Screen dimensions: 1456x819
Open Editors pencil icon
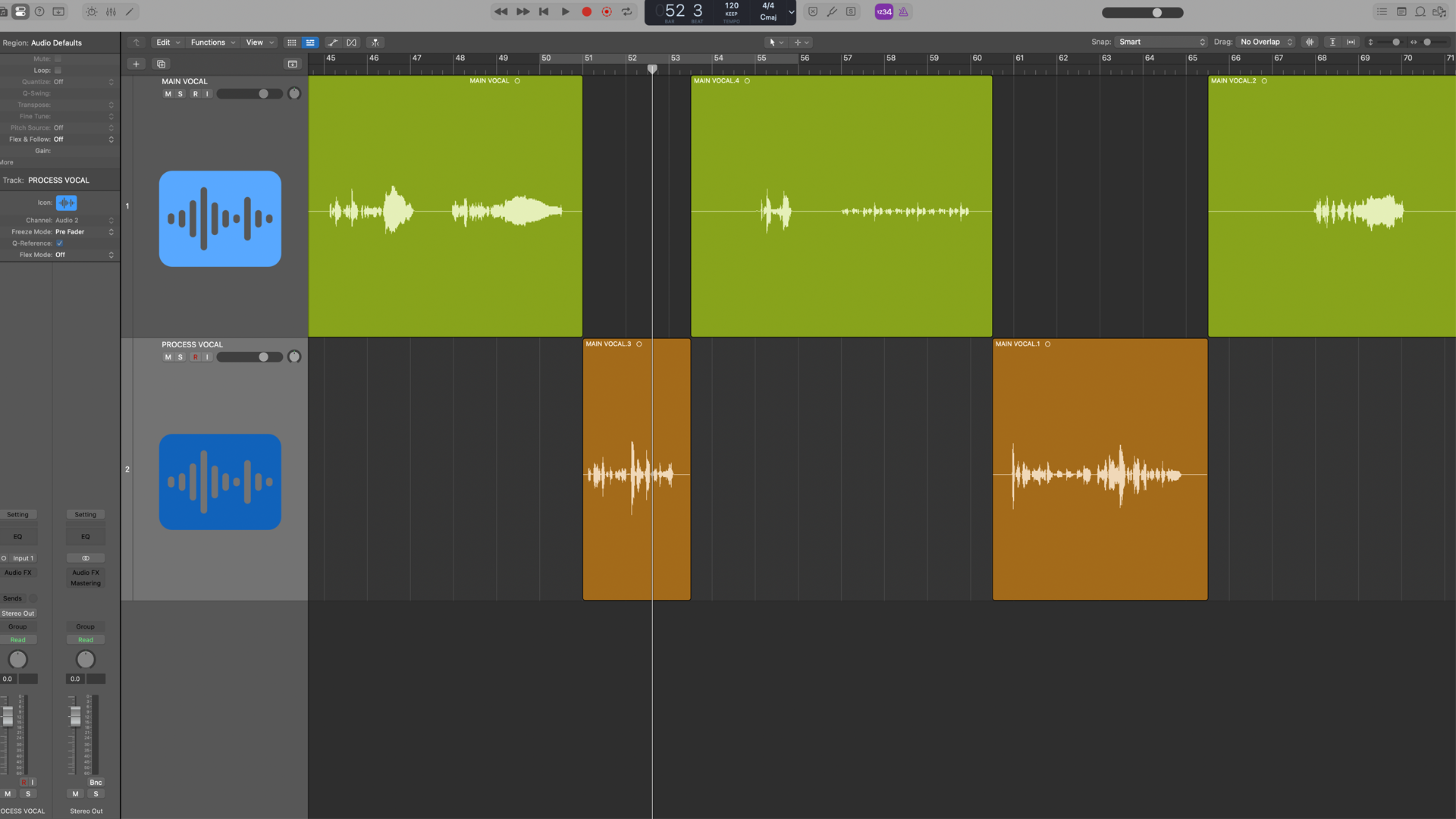(130, 11)
